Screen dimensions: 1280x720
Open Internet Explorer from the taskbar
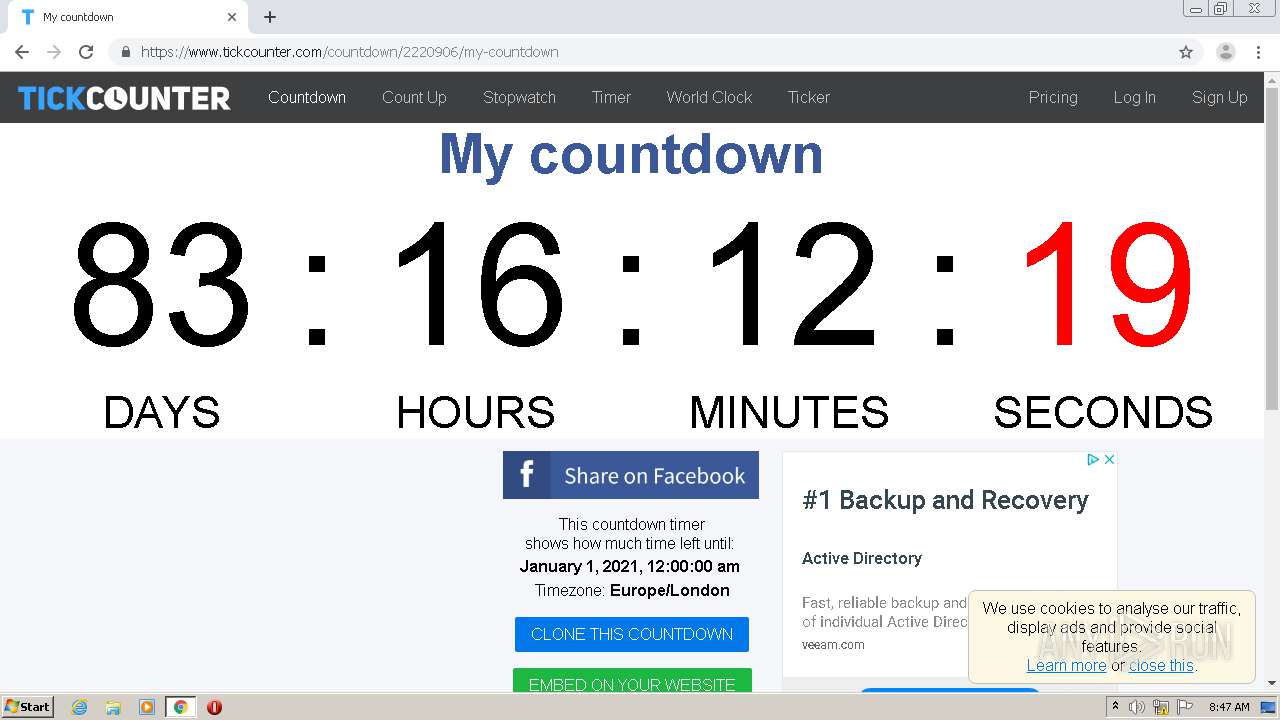(79, 707)
